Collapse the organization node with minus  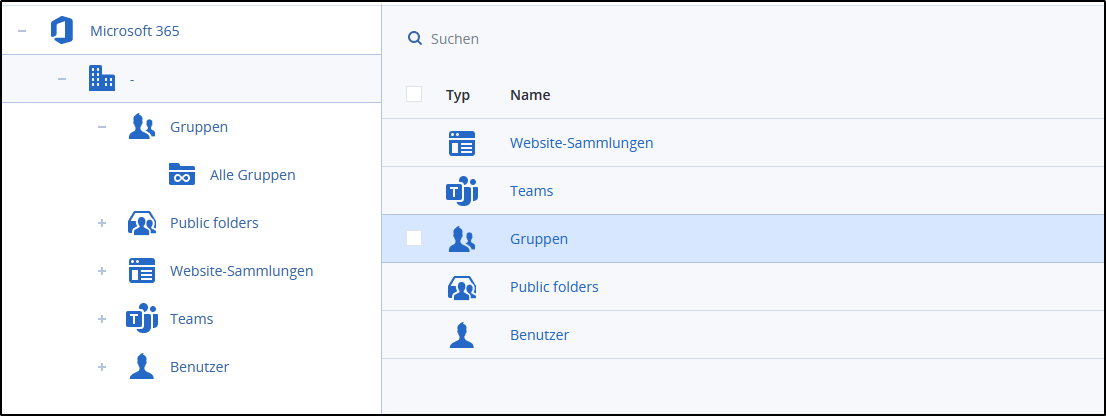click(x=62, y=78)
